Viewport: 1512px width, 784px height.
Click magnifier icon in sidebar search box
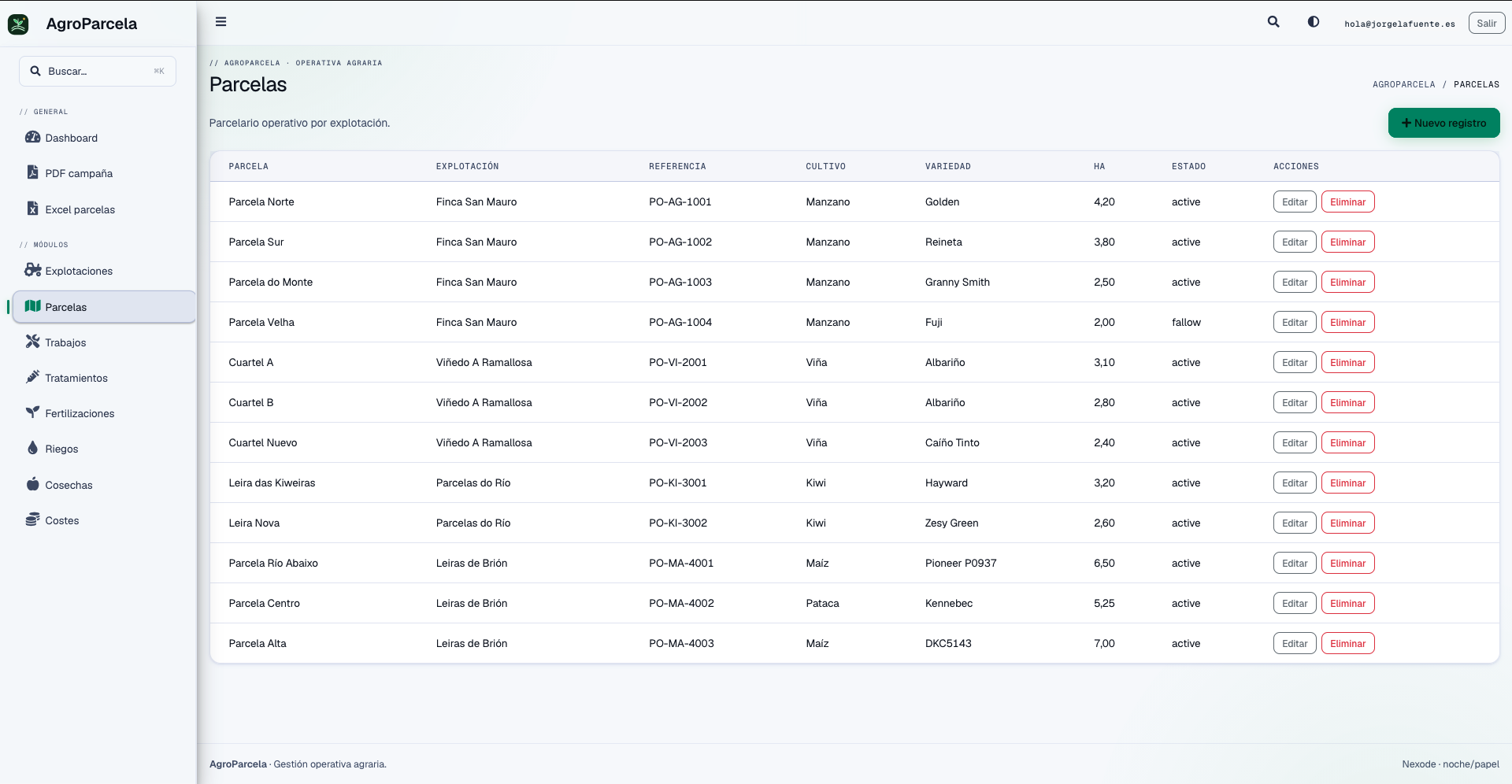point(35,71)
